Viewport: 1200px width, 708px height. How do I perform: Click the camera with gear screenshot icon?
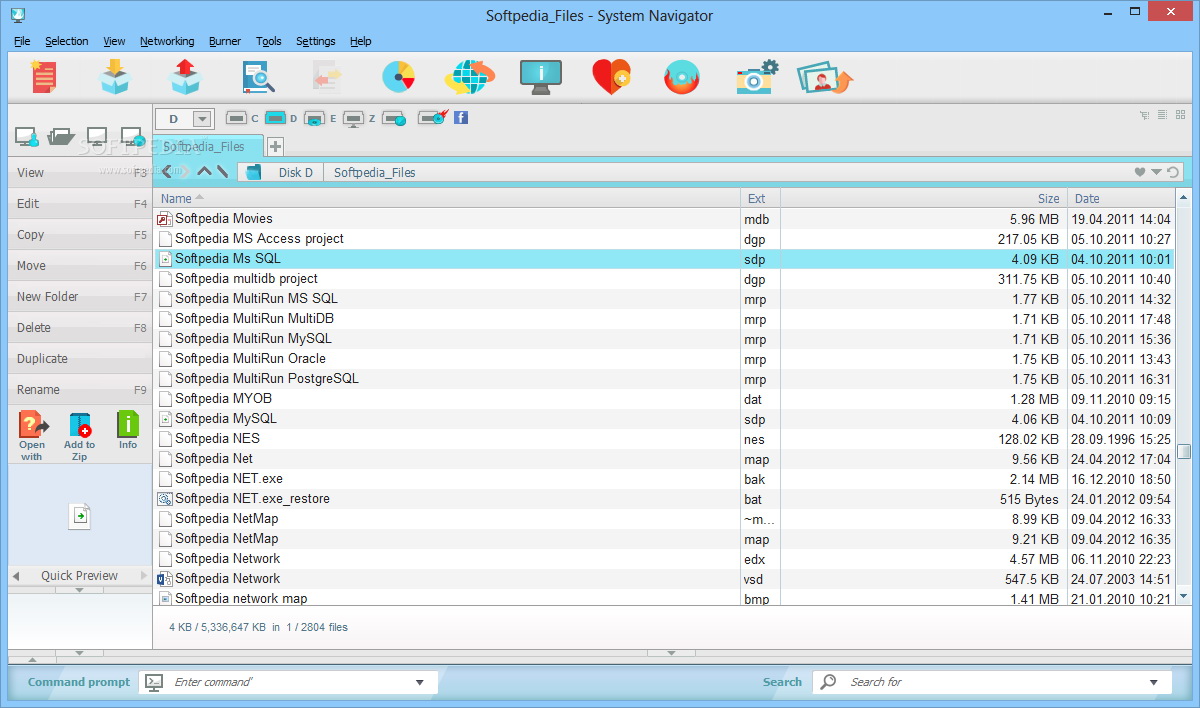click(x=757, y=77)
